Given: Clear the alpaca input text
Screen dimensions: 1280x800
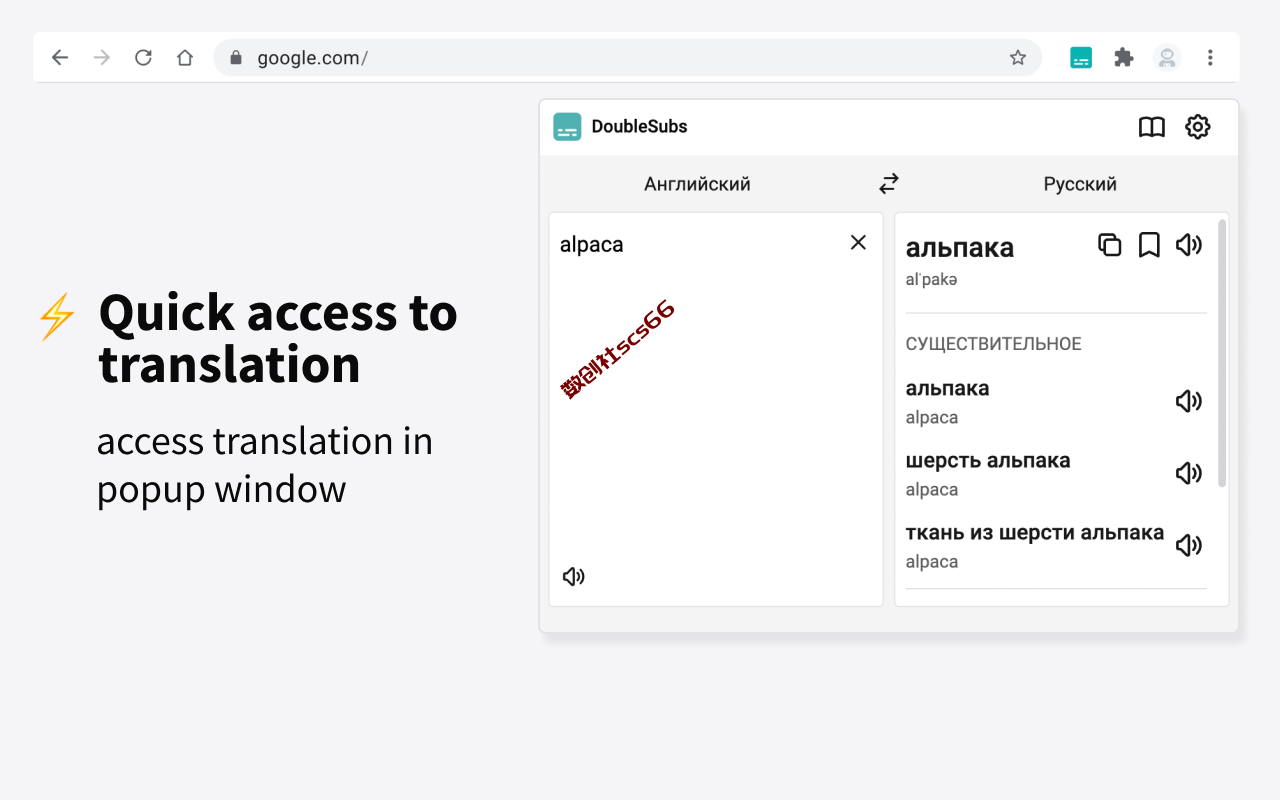Looking at the screenshot, I should click(x=858, y=242).
